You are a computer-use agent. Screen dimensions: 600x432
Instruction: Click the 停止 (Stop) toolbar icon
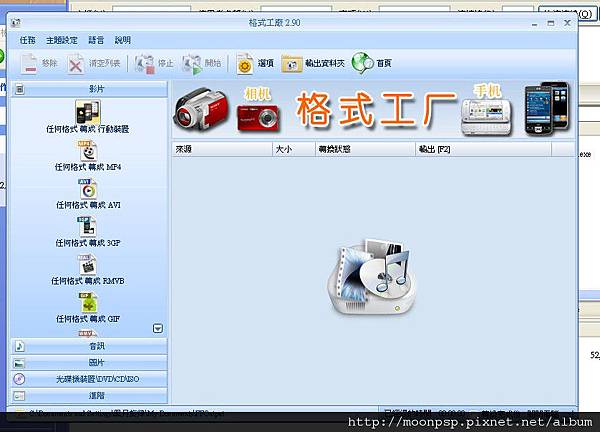tap(145, 64)
